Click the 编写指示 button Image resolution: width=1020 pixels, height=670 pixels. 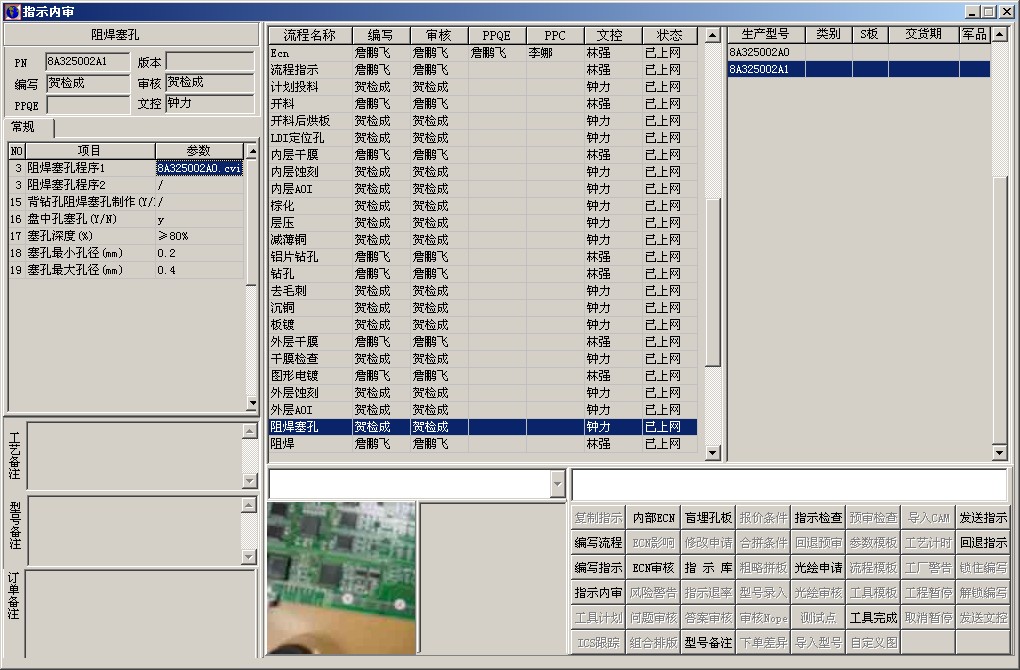tap(598, 568)
